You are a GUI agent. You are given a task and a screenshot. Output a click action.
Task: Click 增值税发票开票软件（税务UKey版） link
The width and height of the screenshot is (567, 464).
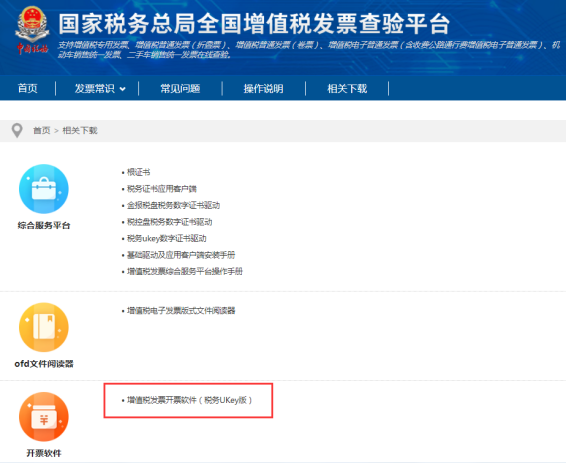(189, 400)
